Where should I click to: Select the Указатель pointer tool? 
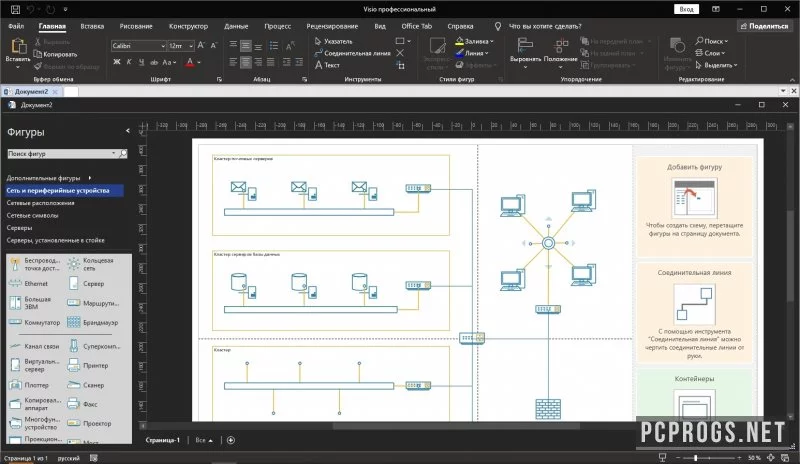coord(333,41)
